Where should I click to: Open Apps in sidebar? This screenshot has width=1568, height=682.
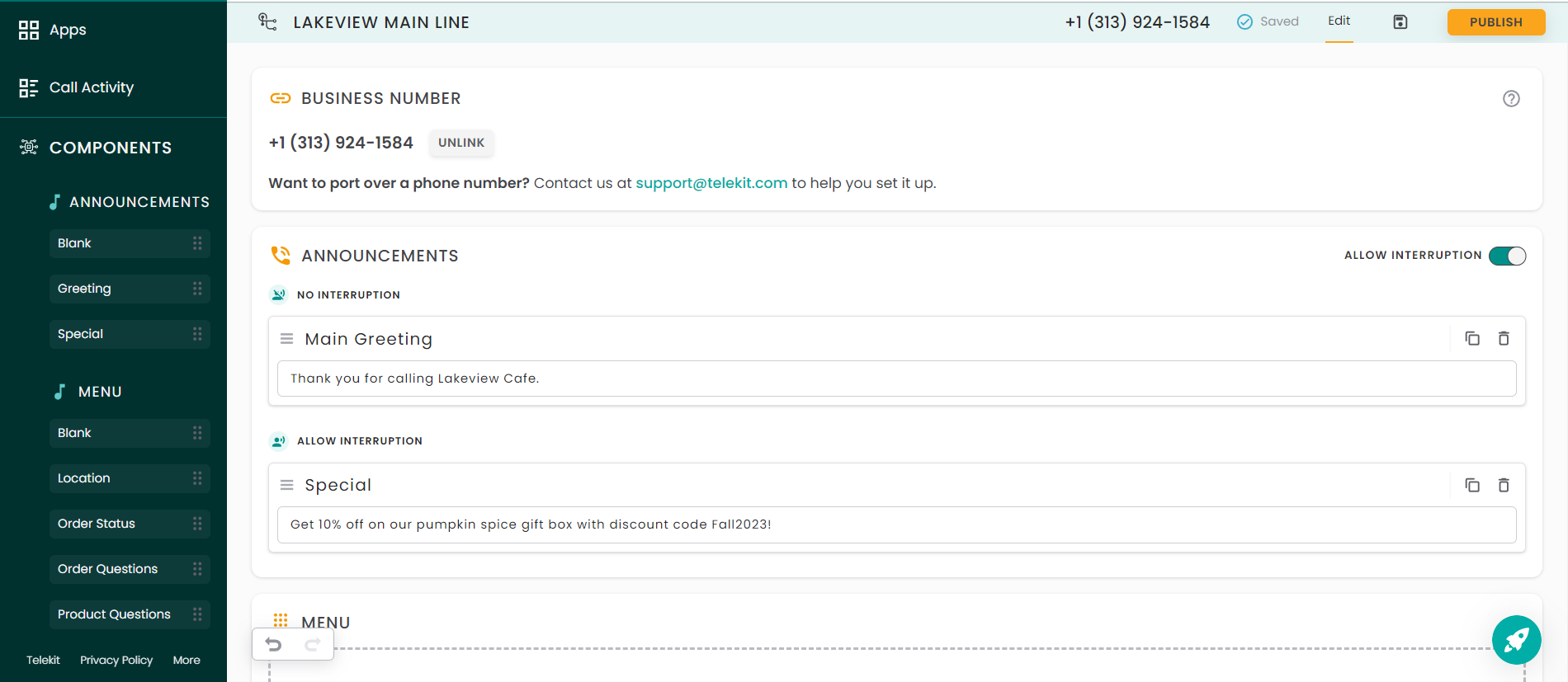tap(68, 31)
